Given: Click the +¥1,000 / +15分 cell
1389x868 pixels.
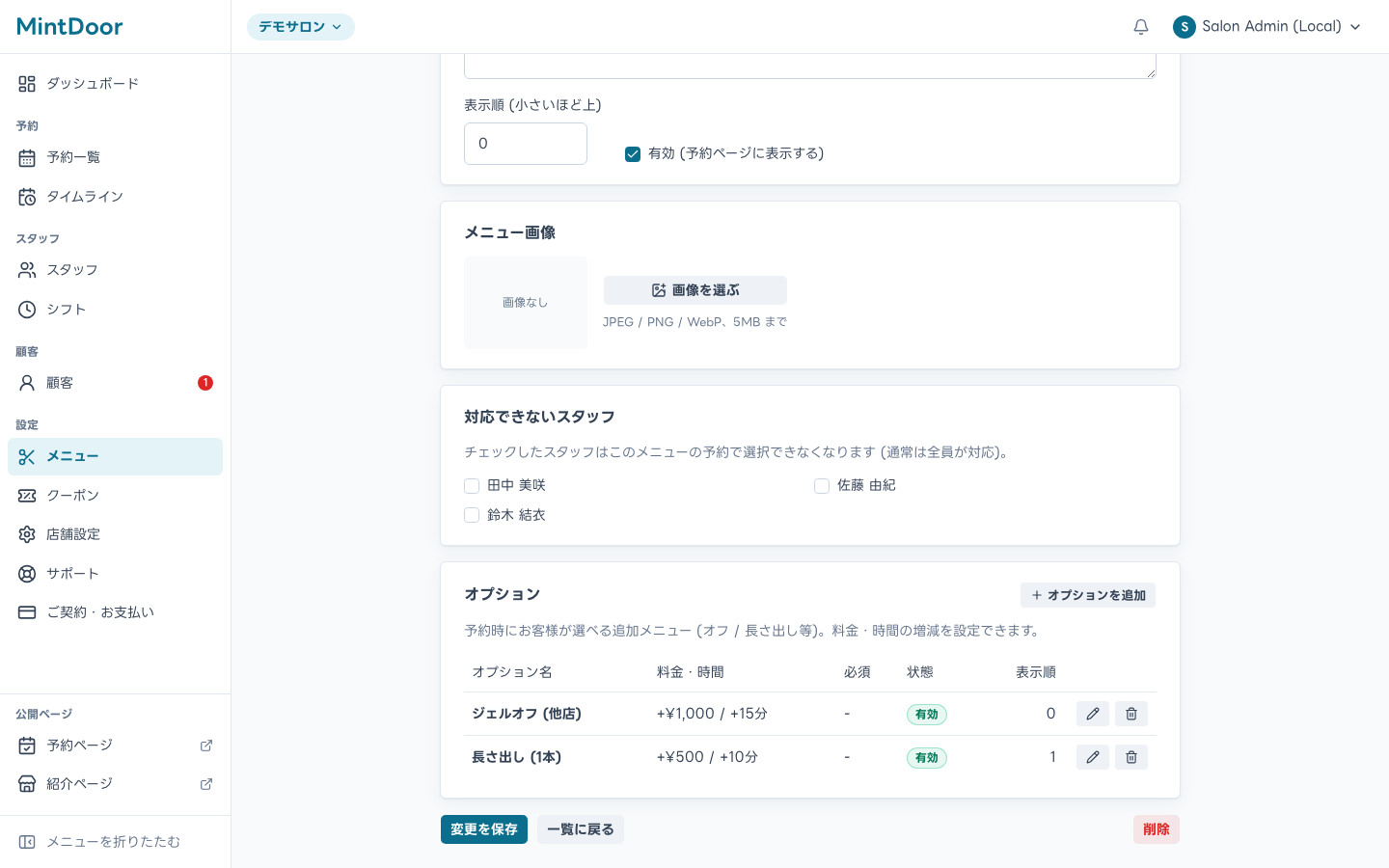Looking at the screenshot, I should [712, 714].
